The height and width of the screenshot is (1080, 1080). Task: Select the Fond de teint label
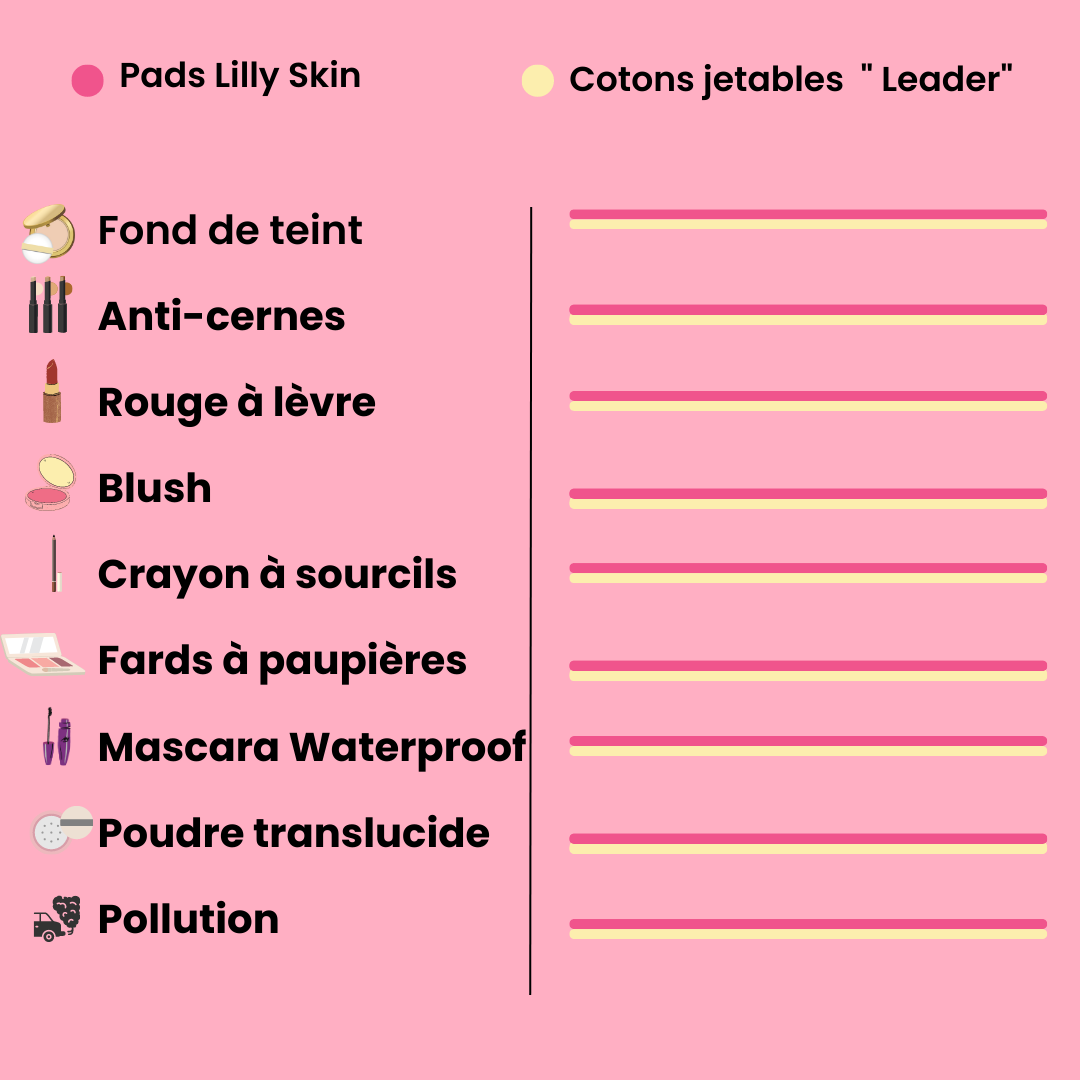coord(230,230)
